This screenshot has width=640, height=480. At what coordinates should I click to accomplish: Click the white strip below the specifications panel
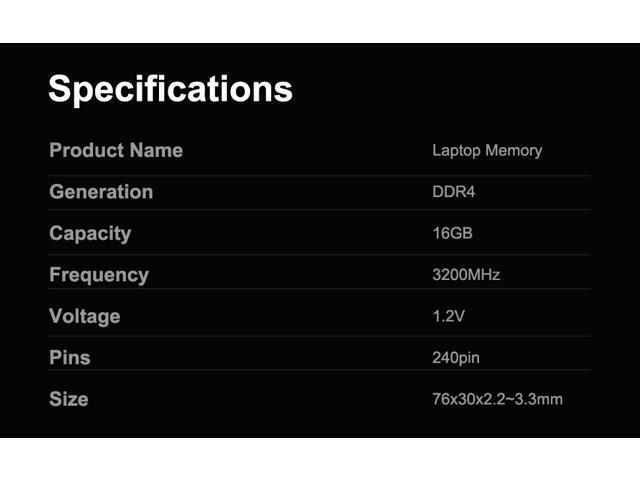320,459
